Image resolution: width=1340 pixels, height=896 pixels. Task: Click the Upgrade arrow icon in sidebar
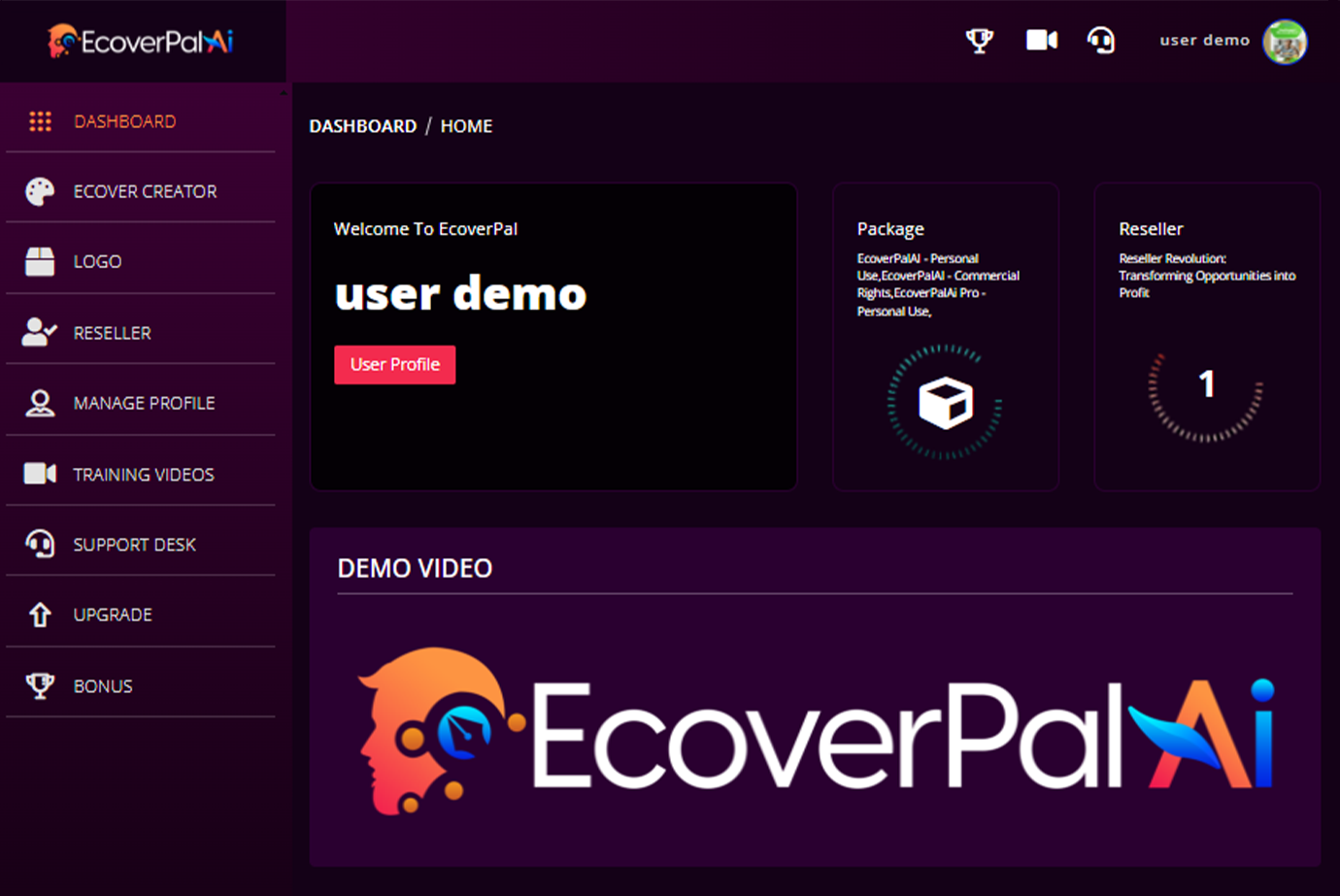click(x=40, y=614)
